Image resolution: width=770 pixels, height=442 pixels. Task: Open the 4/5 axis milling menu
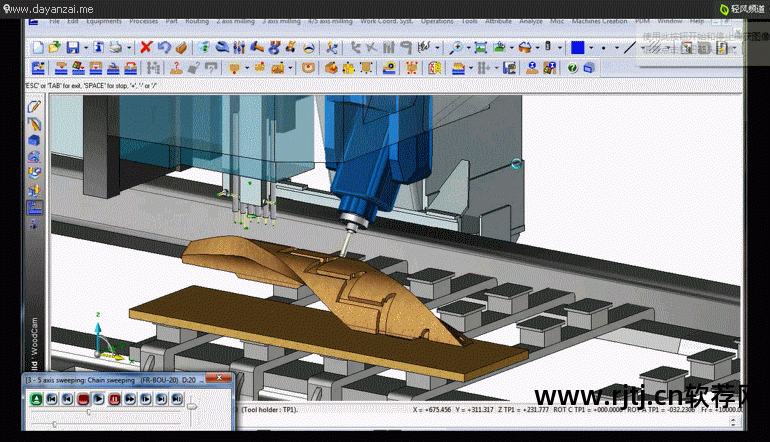click(330, 21)
